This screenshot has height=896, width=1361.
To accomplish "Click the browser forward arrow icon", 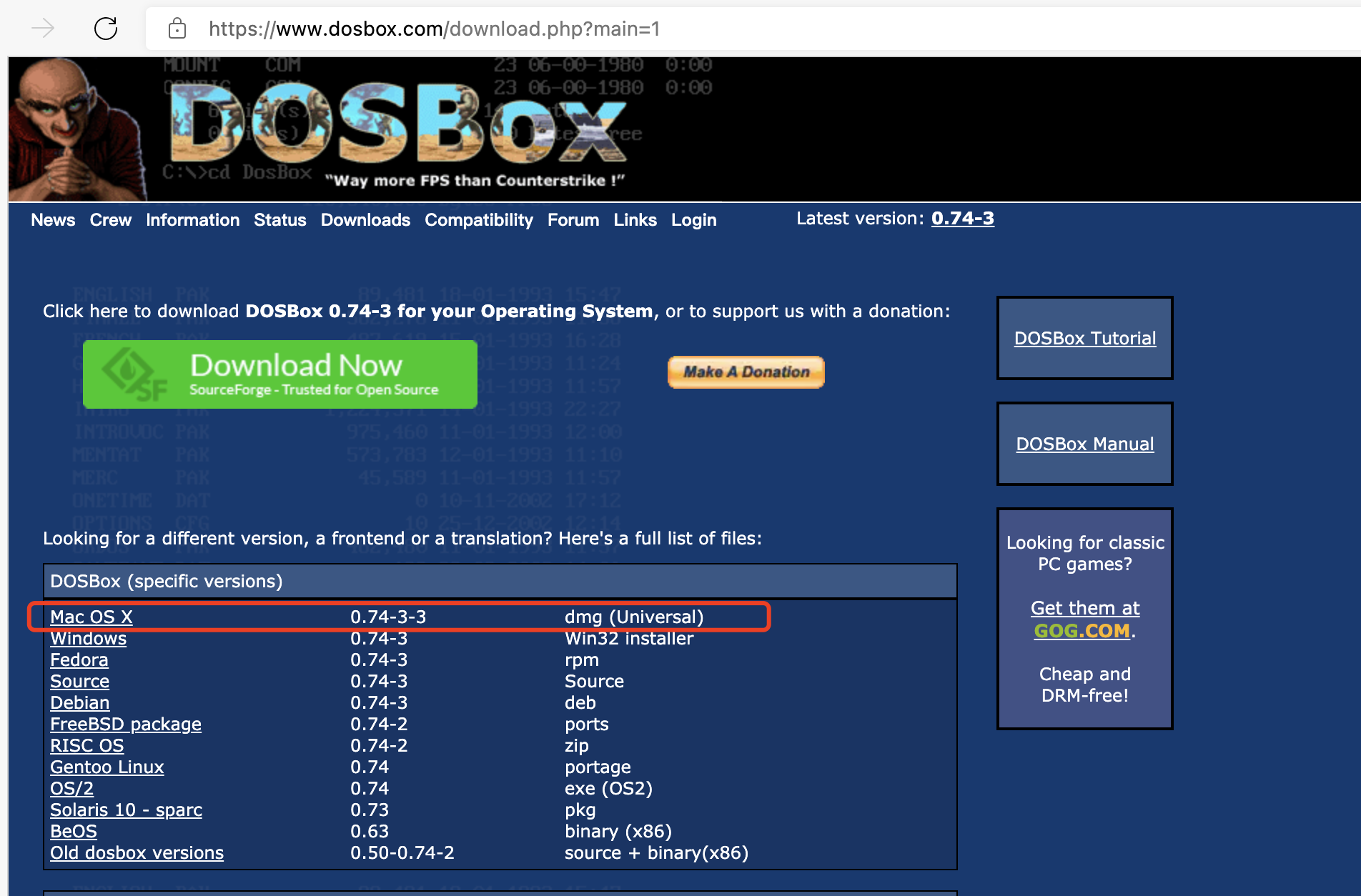I will click(43, 29).
